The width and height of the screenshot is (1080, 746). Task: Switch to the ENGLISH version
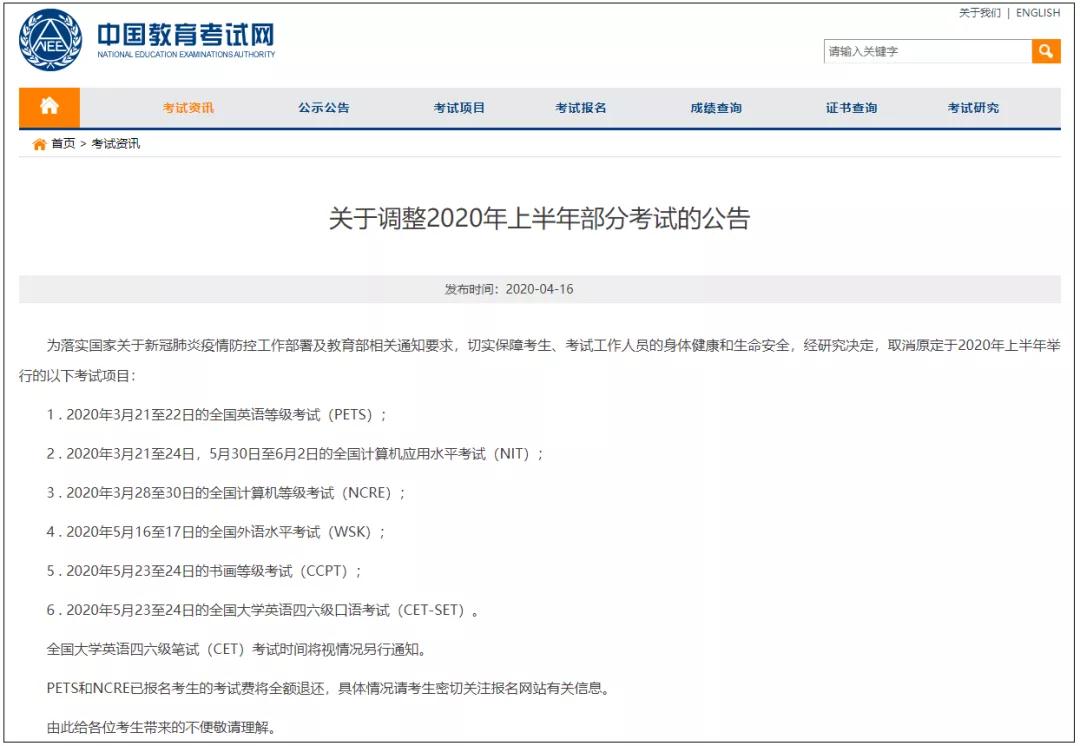pyautogui.click(x=1038, y=13)
